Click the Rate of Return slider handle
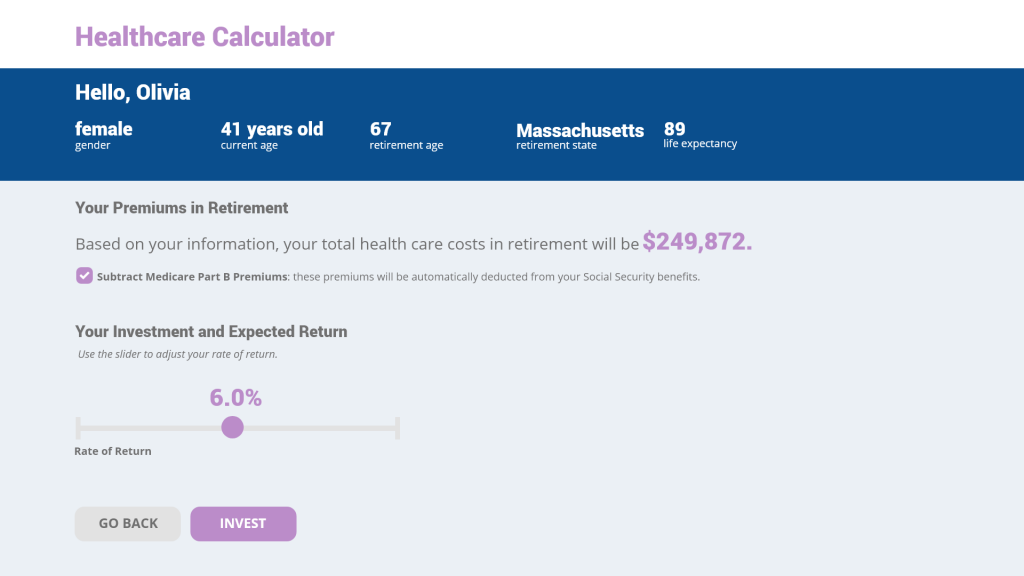The width and height of the screenshot is (1024, 576). point(232,427)
